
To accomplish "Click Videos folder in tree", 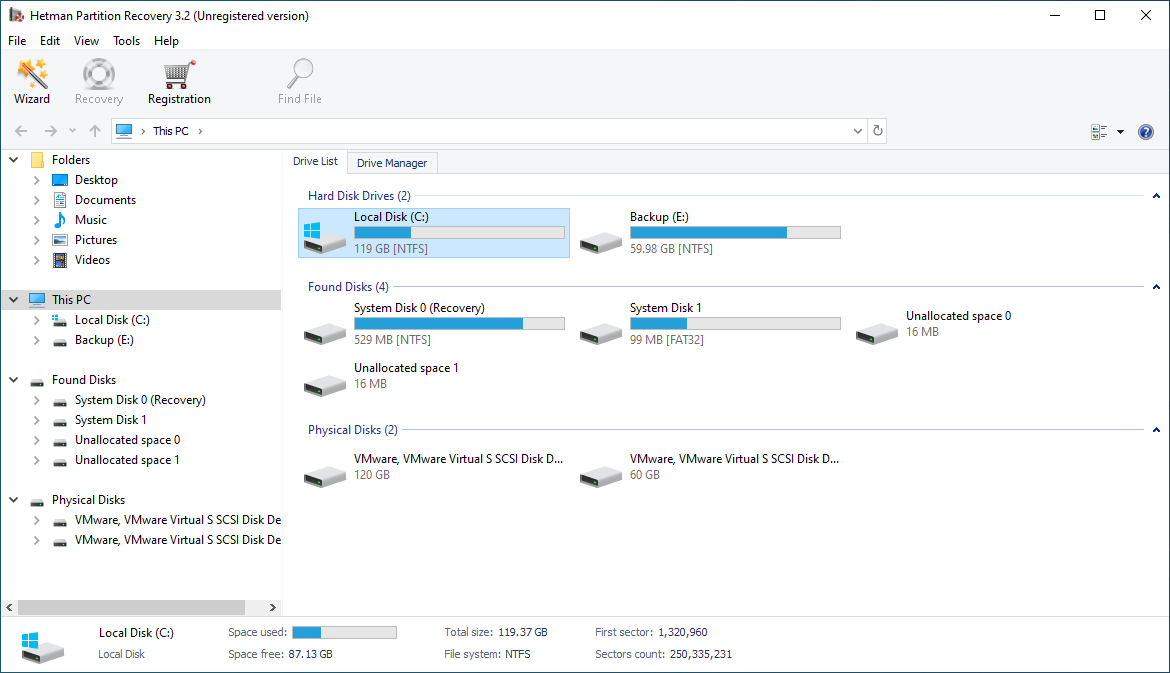I will [92, 260].
